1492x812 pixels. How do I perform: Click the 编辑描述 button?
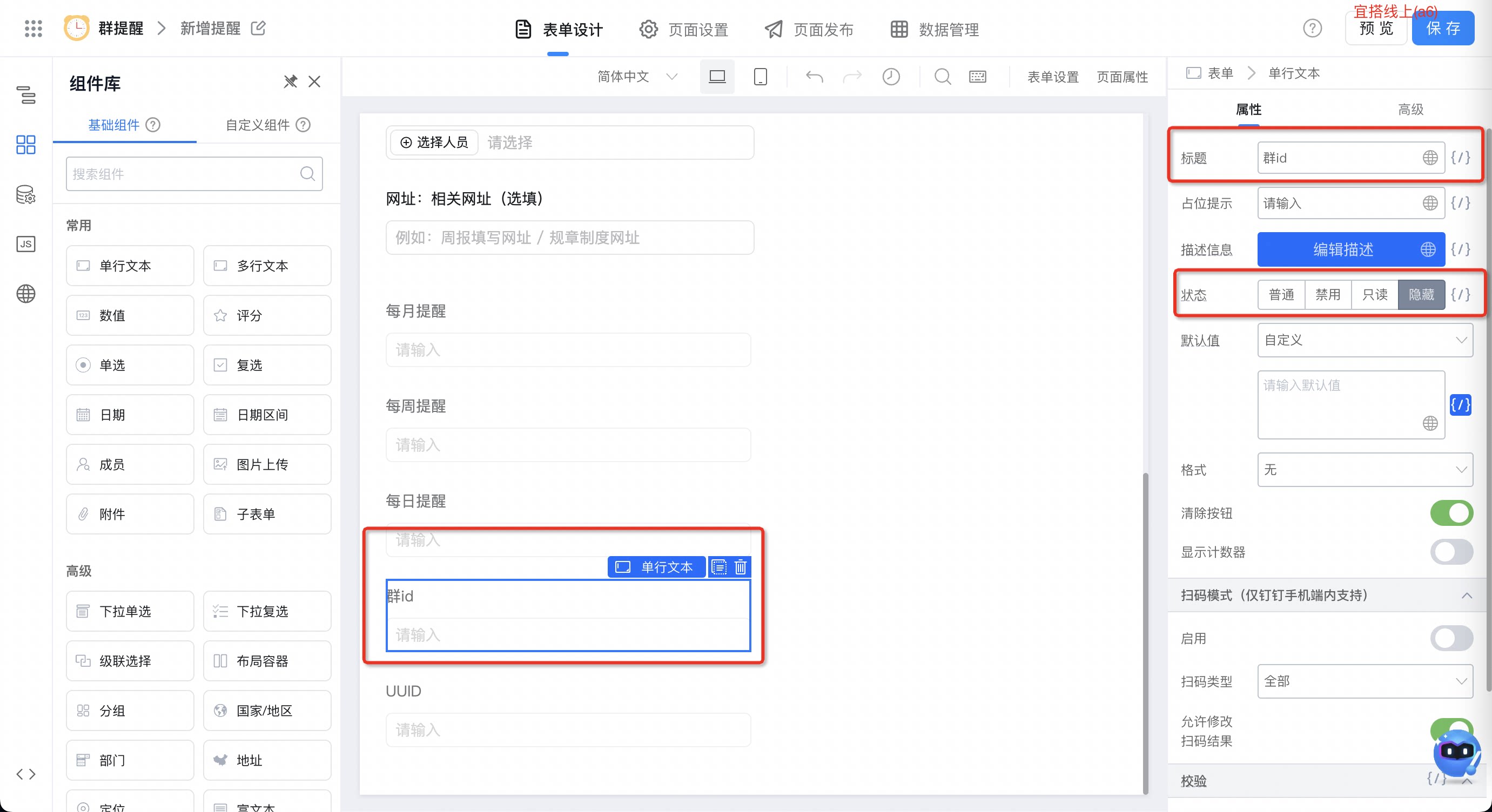pos(1350,249)
